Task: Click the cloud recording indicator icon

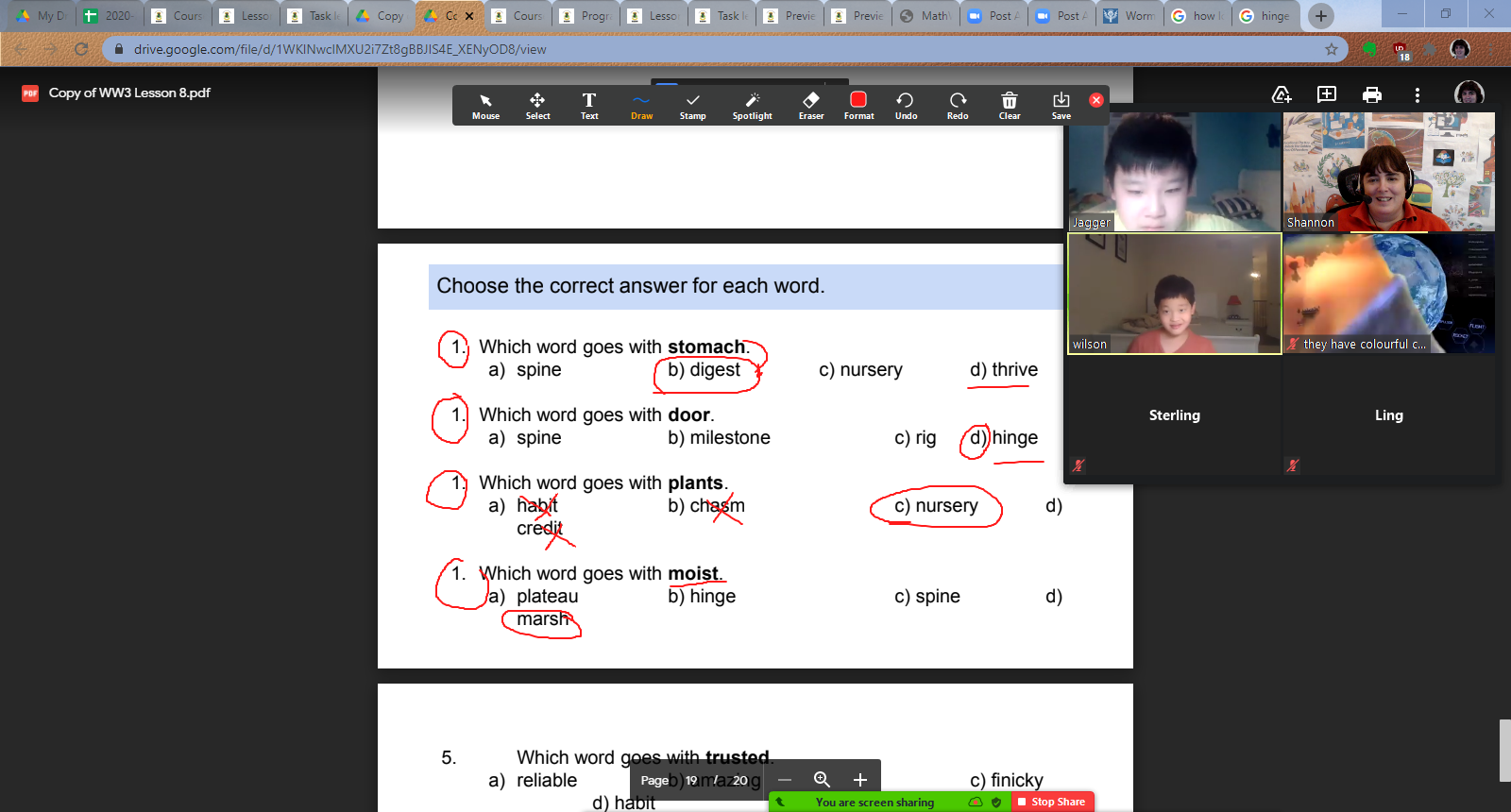Action: (976, 802)
